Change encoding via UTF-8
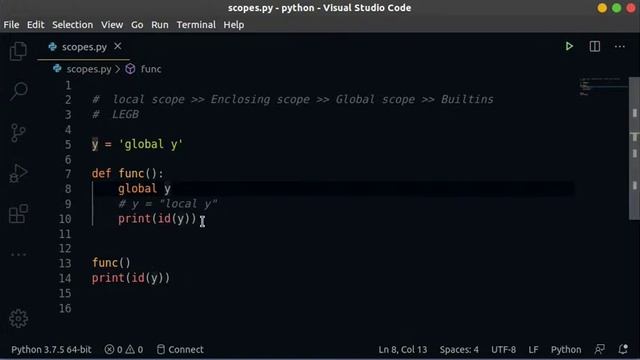 503,349
